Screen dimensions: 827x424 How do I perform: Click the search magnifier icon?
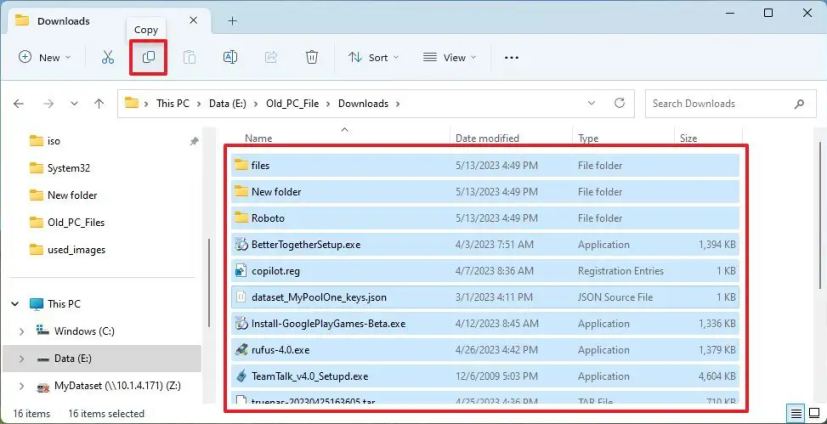[x=799, y=103]
